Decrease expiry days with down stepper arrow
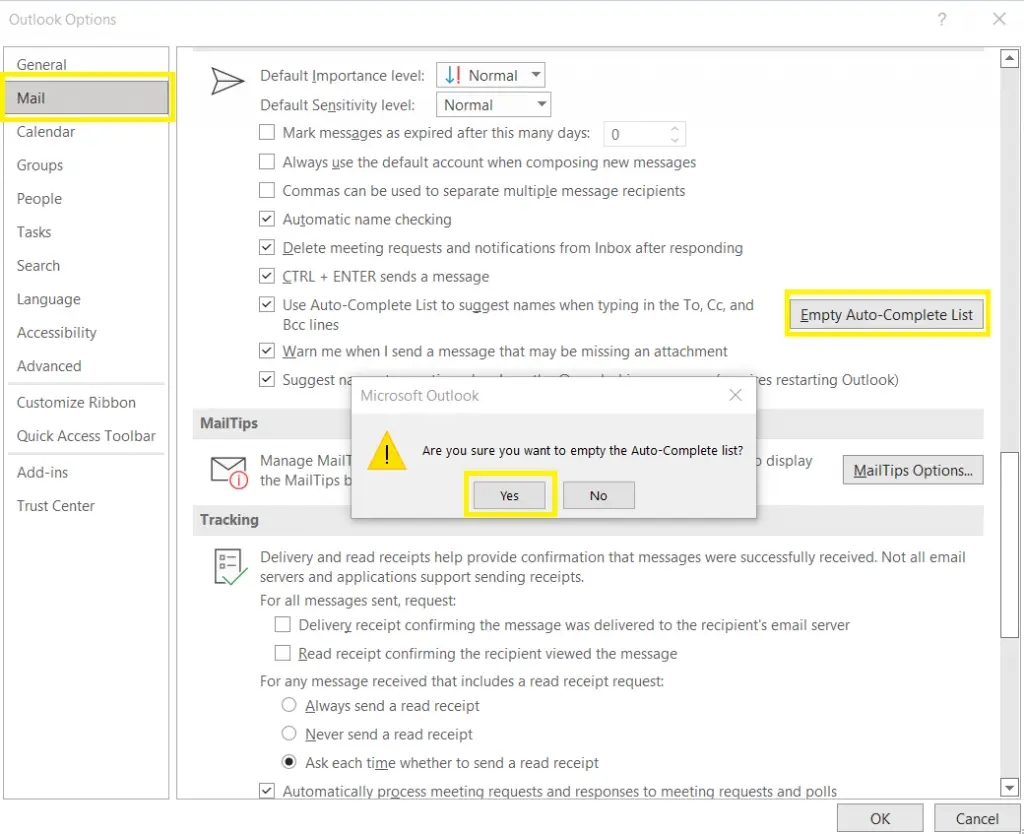 [x=675, y=140]
